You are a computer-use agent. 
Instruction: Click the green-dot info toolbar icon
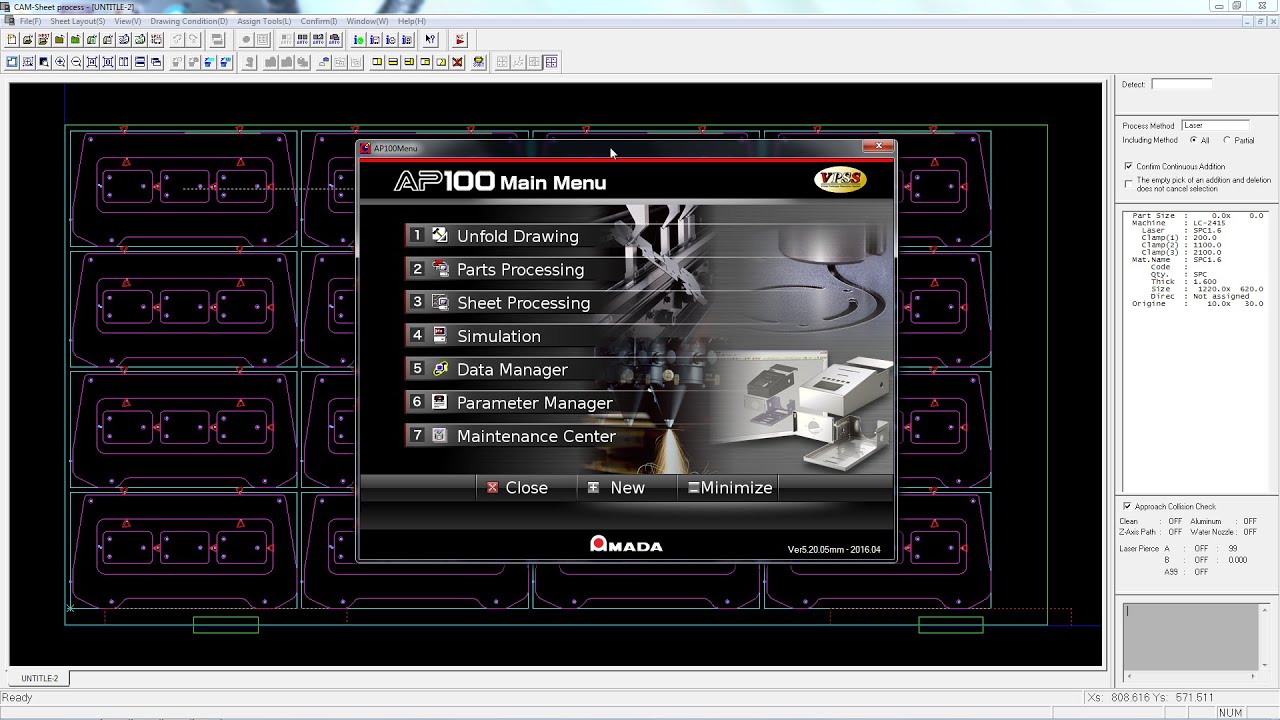click(359, 40)
